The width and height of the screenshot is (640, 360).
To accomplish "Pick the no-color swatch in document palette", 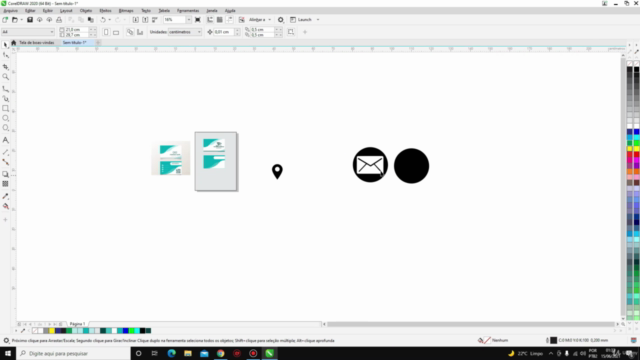I will pyautogui.click(x=35, y=331).
